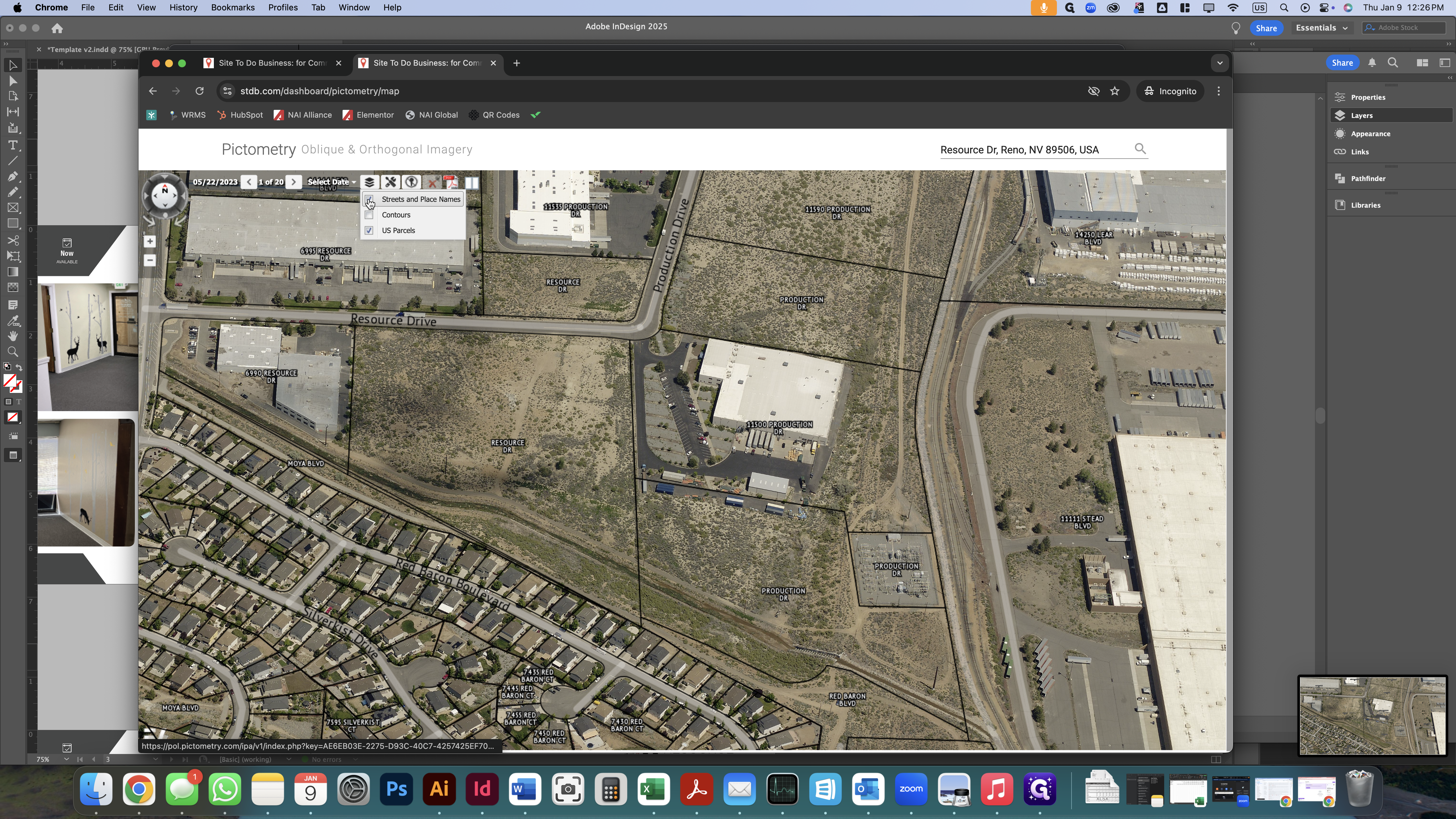The image size is (1456, 819).
Task: Click Apply None swatch in InDesign toolbar
Action: pos(13,418)
